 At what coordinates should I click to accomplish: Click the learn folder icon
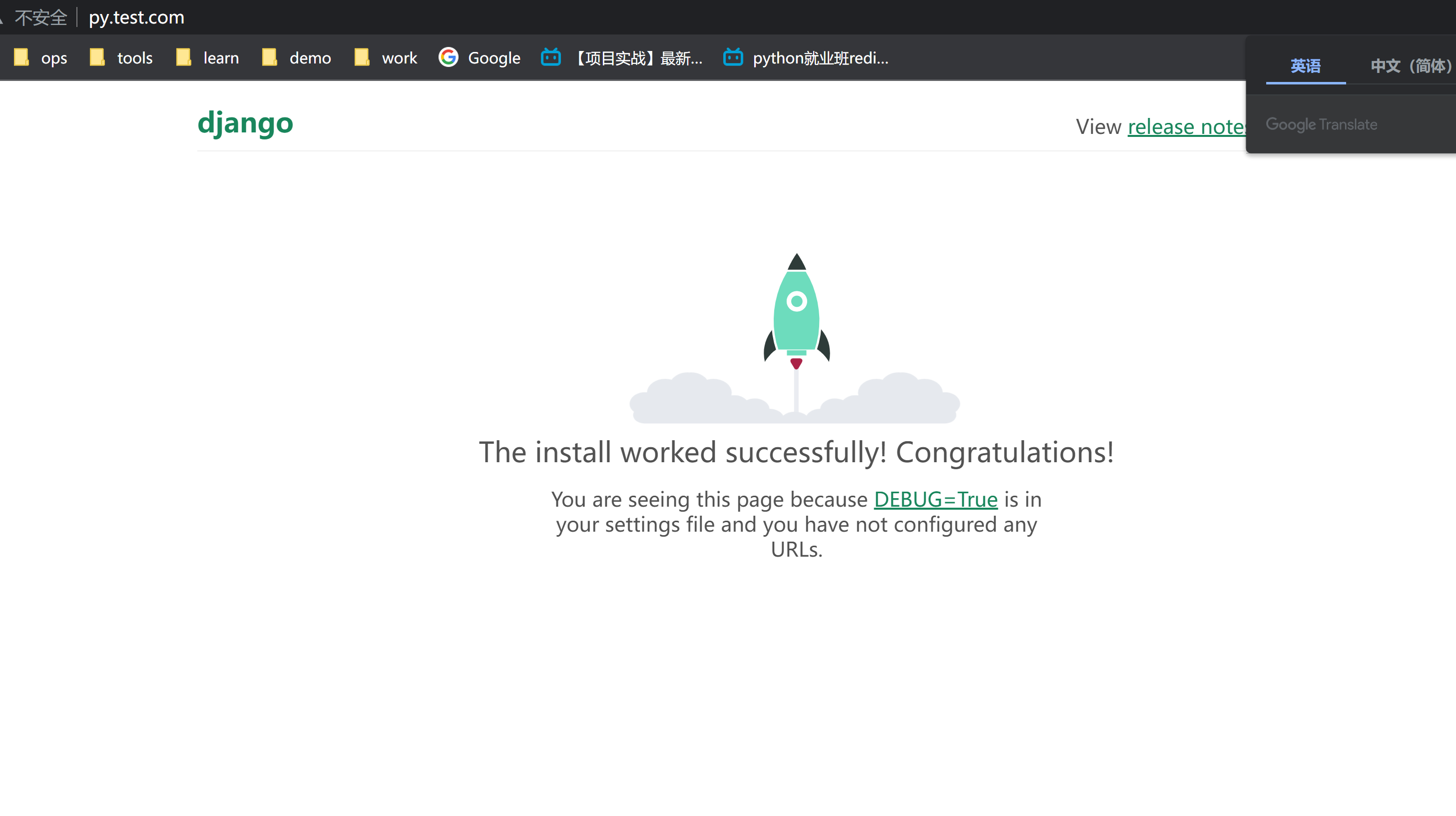184,57
